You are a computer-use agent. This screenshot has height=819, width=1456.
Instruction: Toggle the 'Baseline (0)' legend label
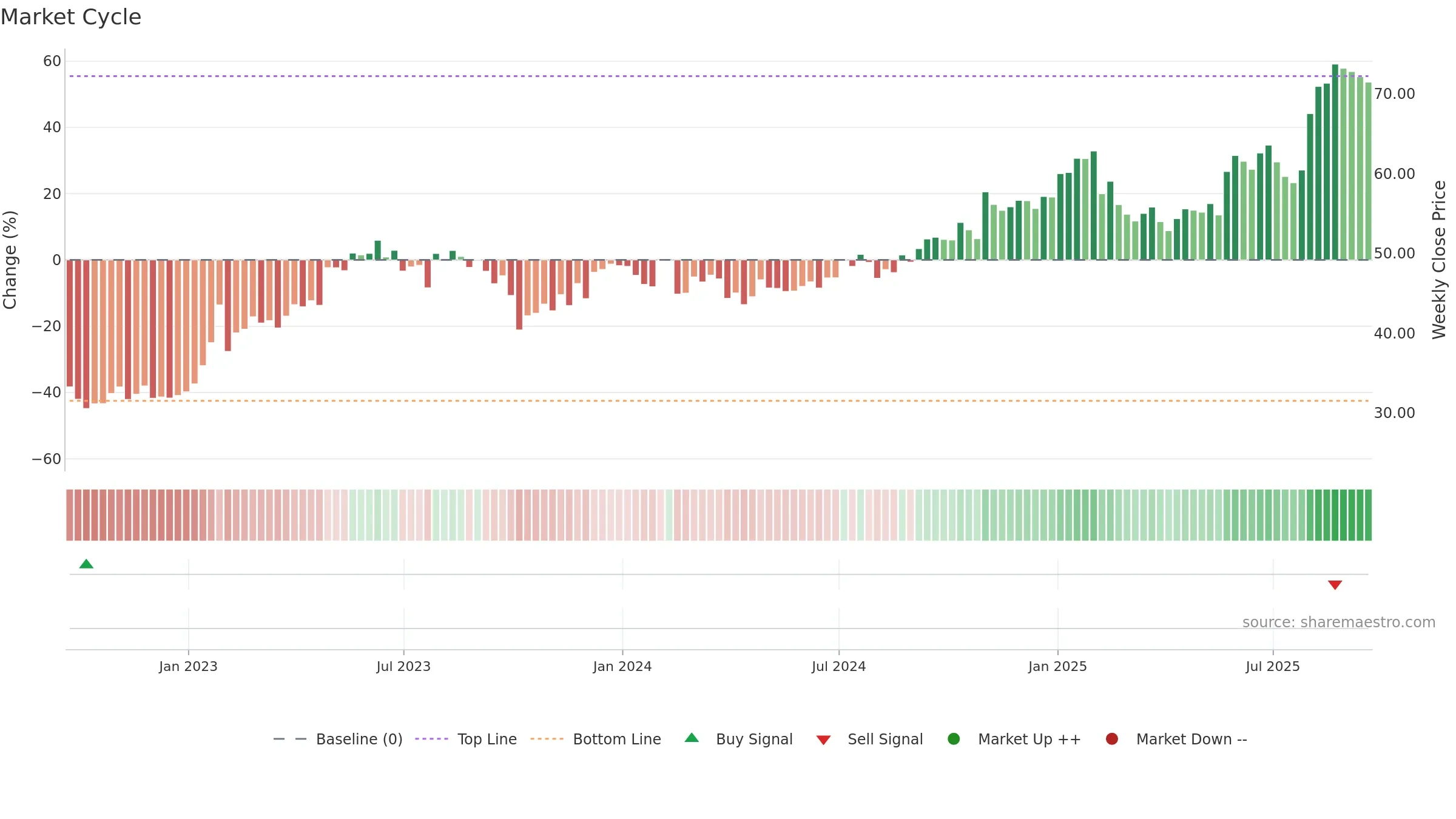tap(359, 740)
